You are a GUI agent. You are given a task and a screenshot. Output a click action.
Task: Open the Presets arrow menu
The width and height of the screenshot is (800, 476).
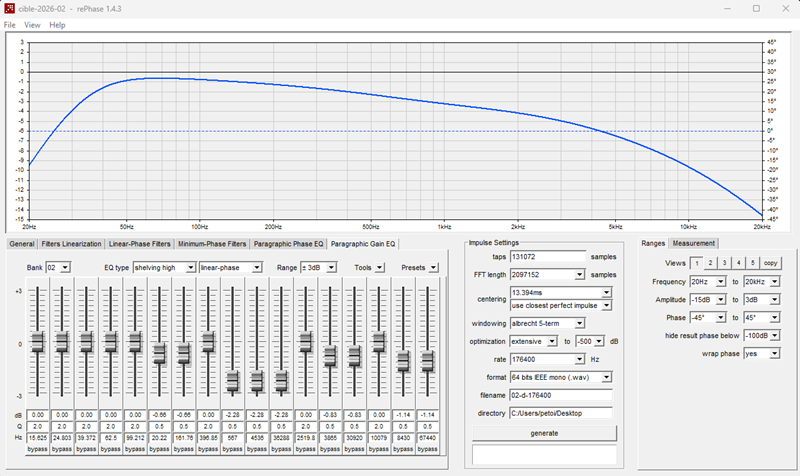pyautogui.click(x=433, y=267)
